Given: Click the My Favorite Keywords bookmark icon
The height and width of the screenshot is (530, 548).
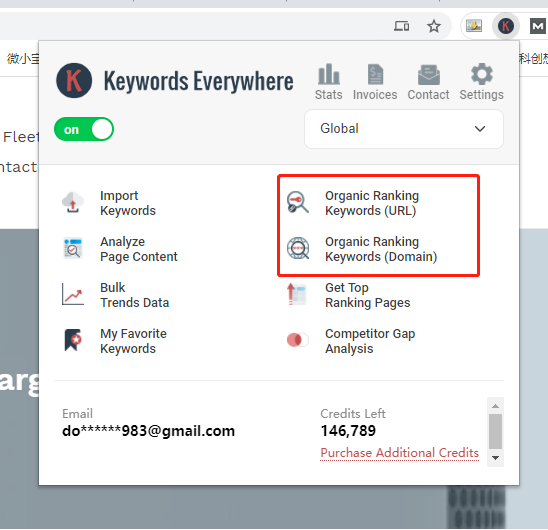Looking at the screenshot, I should pos(73,339).
